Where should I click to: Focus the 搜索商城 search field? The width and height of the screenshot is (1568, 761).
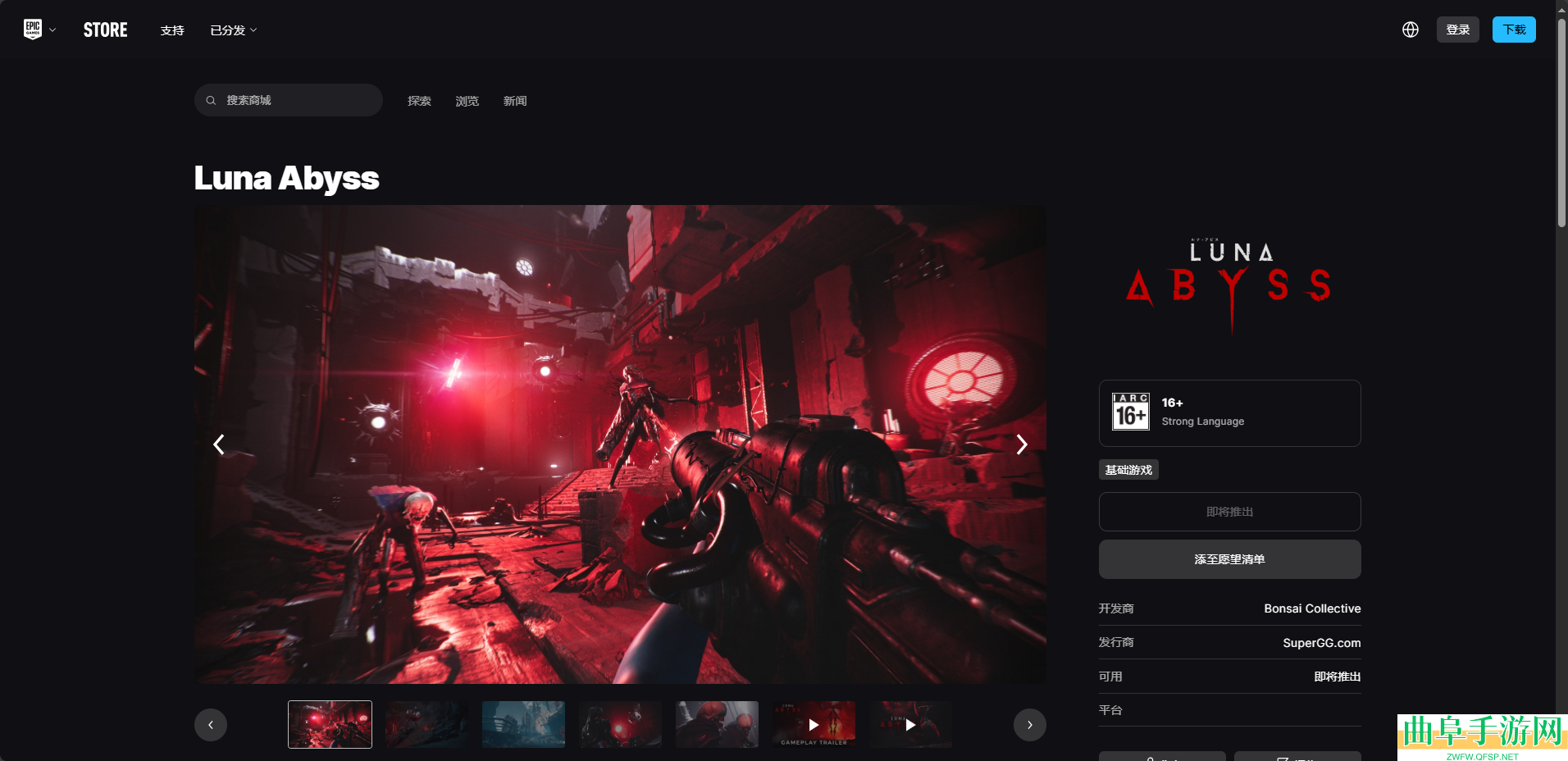pyautogui.click(x=289, y=100)
